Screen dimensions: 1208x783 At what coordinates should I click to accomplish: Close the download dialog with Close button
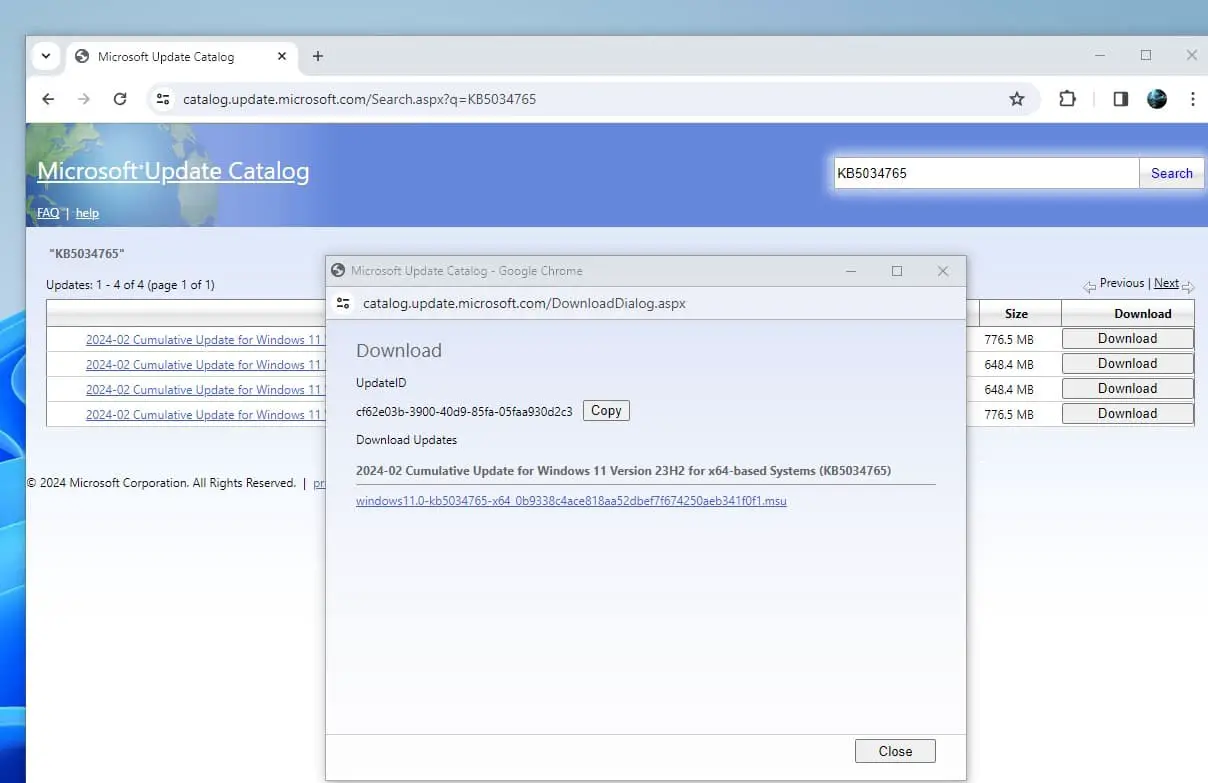[x=895, y=751]
